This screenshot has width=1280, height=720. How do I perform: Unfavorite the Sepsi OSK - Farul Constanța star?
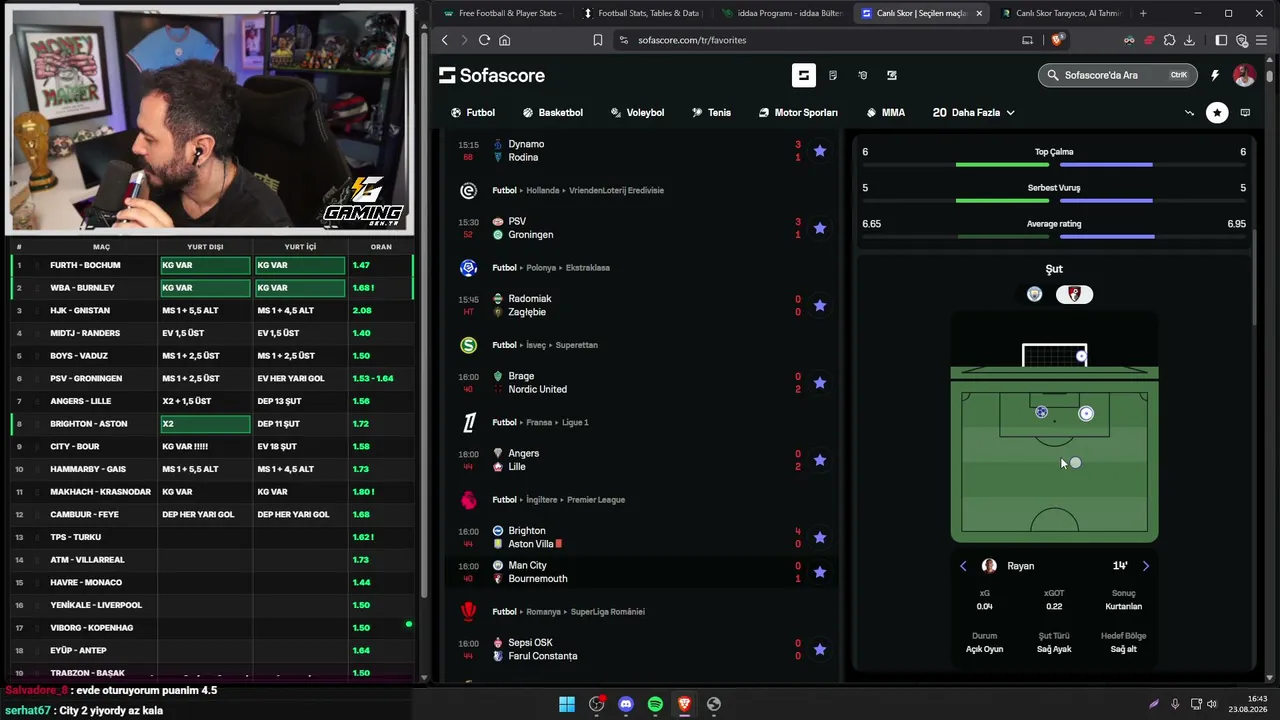click(820, 649)
